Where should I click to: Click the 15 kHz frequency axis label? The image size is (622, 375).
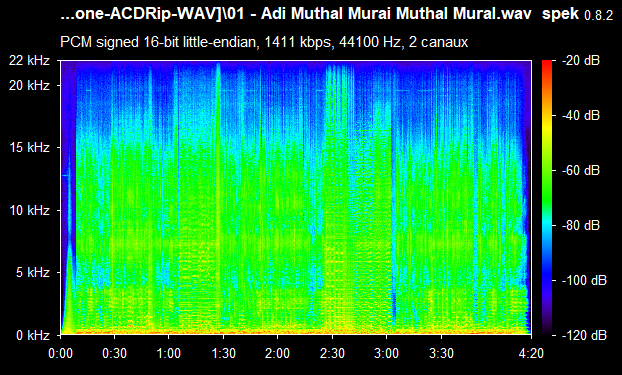point(30,148)
